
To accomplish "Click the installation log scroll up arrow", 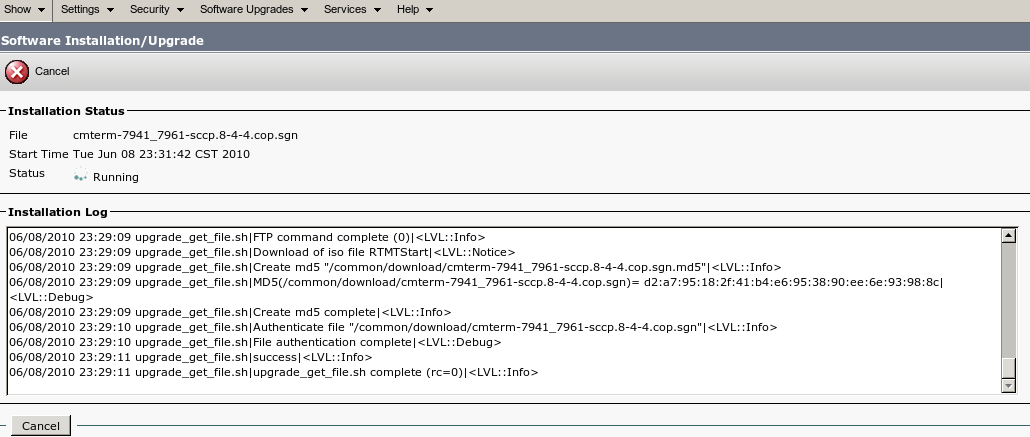I will coord(1008,235).
